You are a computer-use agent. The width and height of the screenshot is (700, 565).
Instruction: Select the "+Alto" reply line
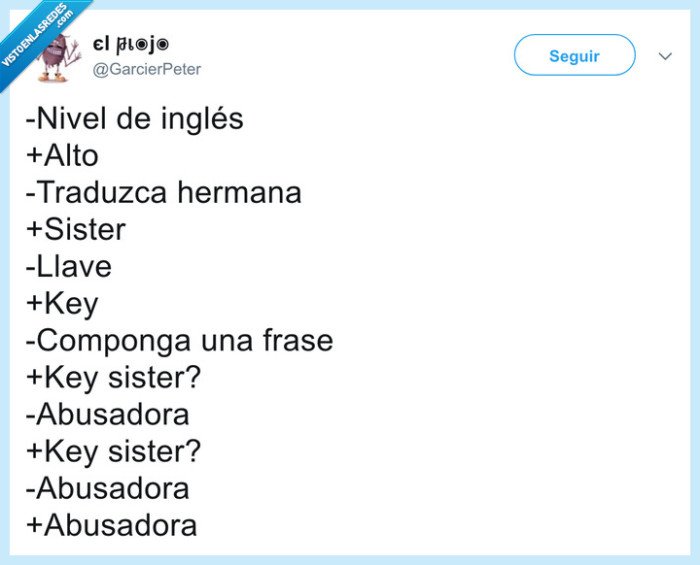63,156
